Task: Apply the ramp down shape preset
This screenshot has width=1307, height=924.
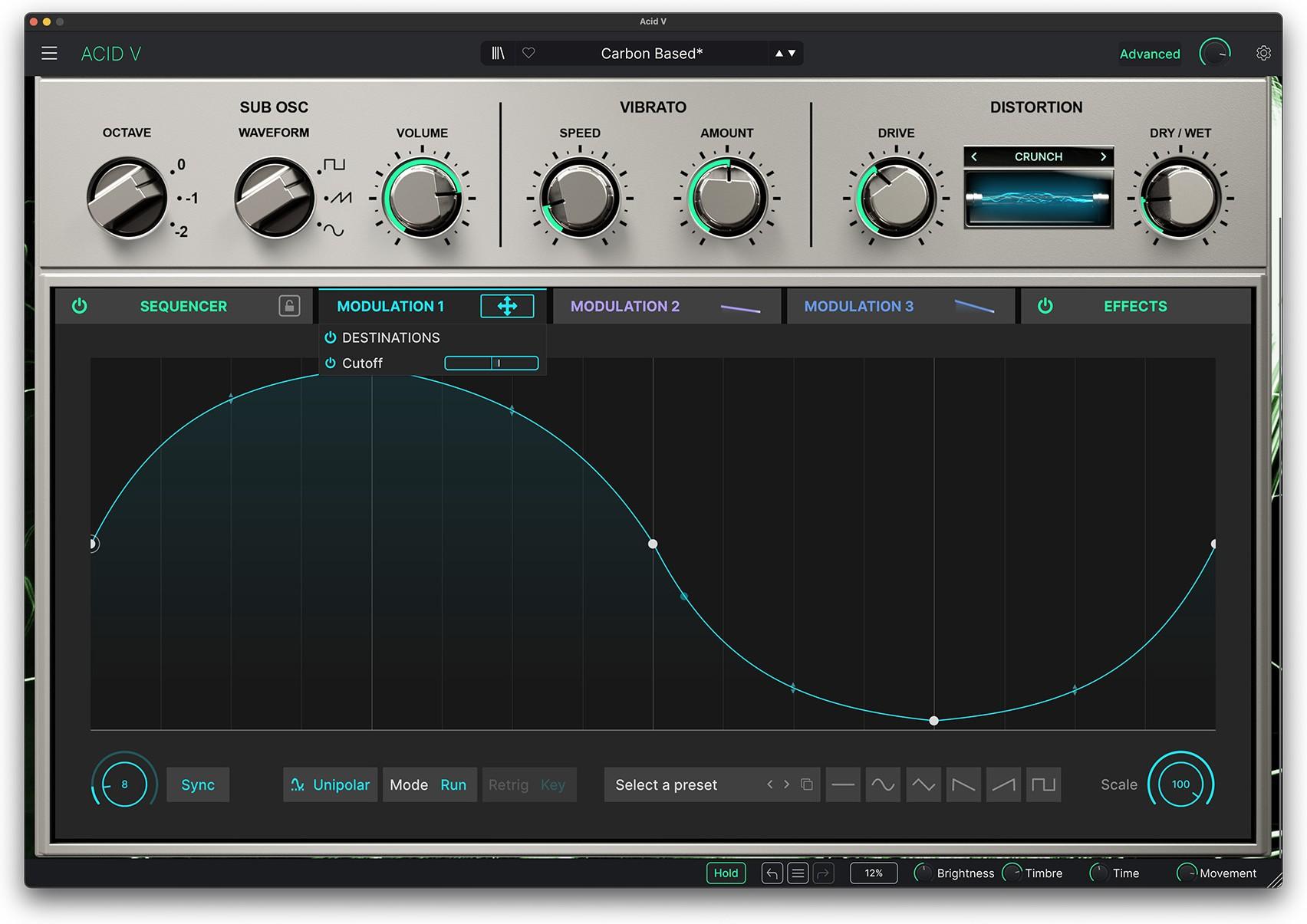Action: click(963, 784)
